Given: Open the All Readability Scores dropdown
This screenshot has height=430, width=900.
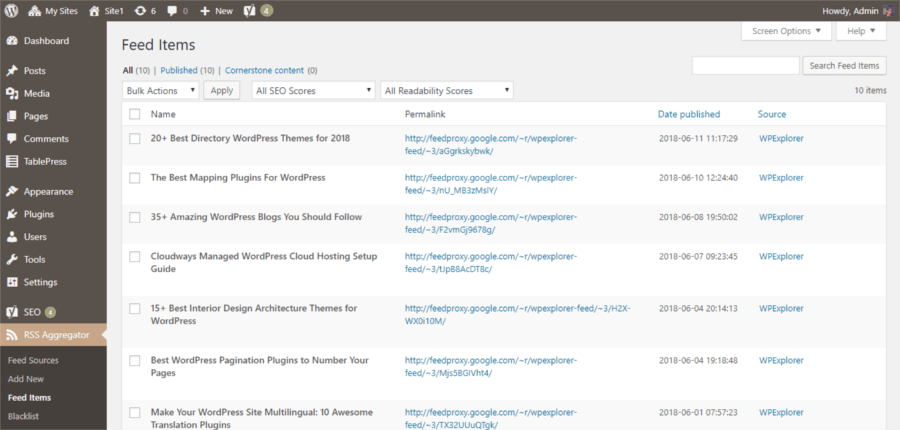Looking at the screenshot, I should (447, 90).
